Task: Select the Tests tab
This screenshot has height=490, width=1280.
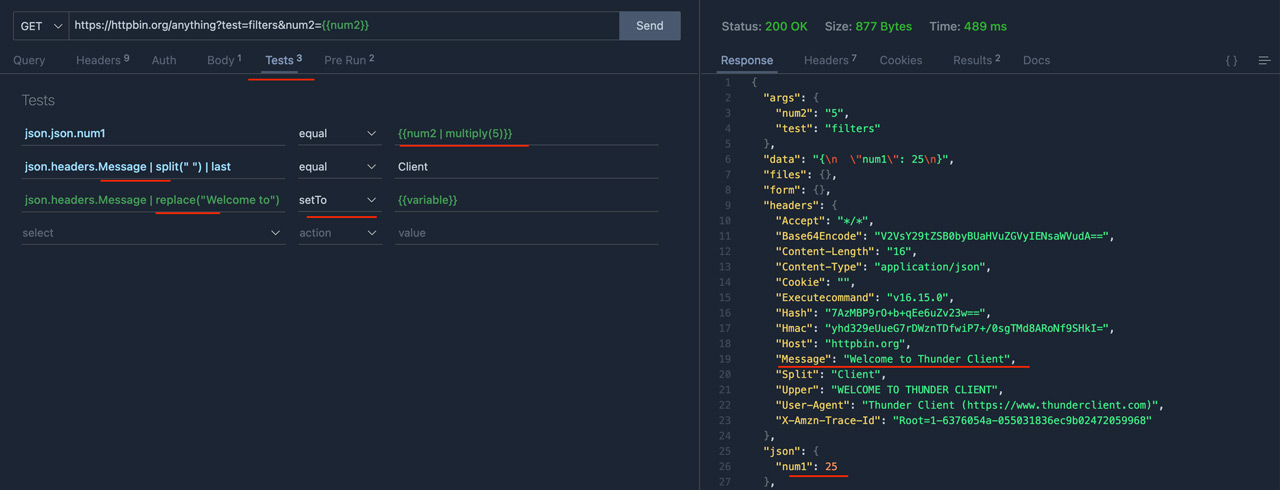Action: (x=283, y=60)
